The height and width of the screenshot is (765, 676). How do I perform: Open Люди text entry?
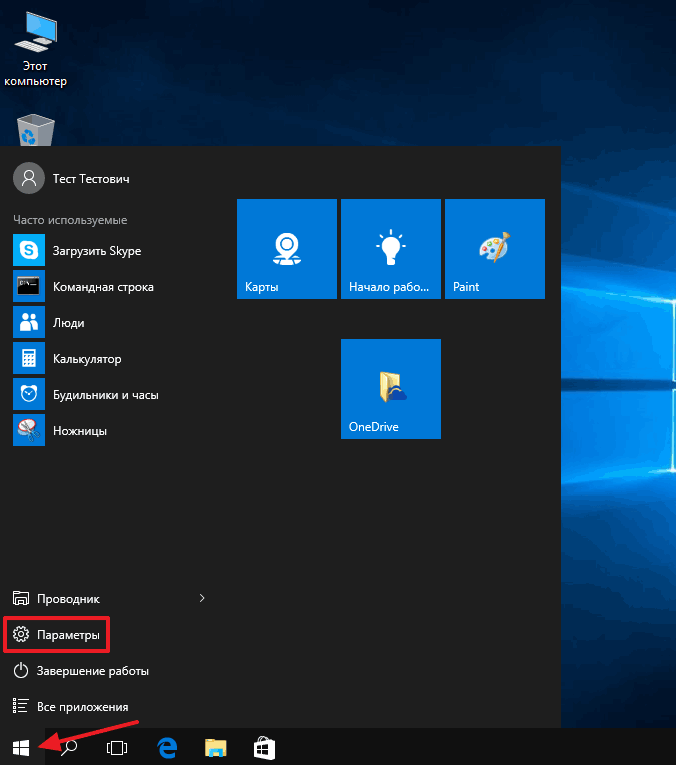69,323
